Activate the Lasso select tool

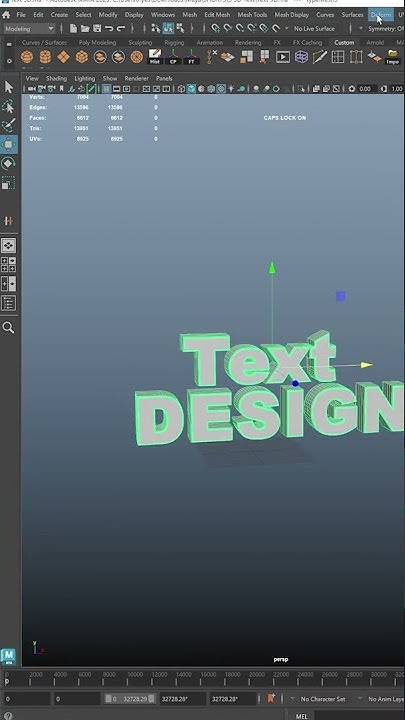pyautogui.click(x=9, y=107)
